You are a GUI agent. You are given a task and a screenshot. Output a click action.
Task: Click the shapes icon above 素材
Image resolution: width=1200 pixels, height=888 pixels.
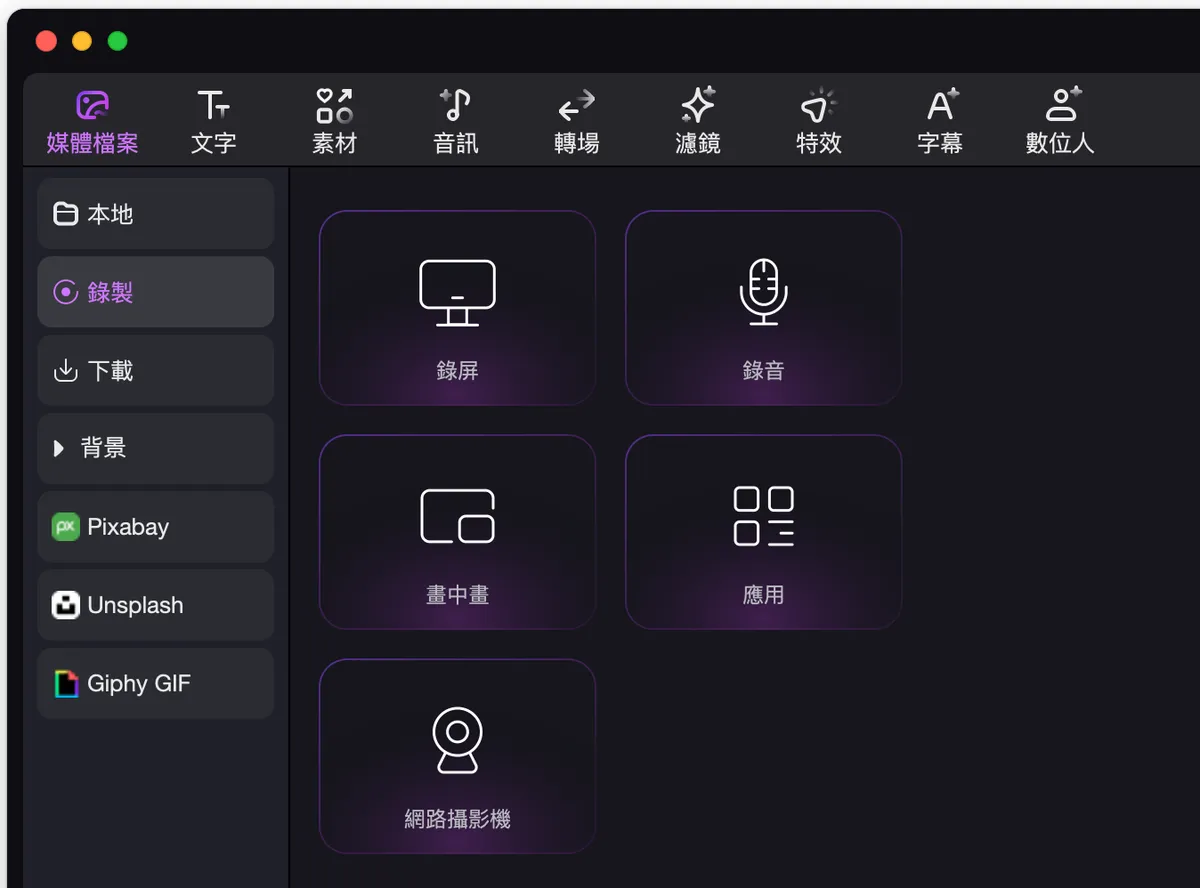(x=334, y=105)
